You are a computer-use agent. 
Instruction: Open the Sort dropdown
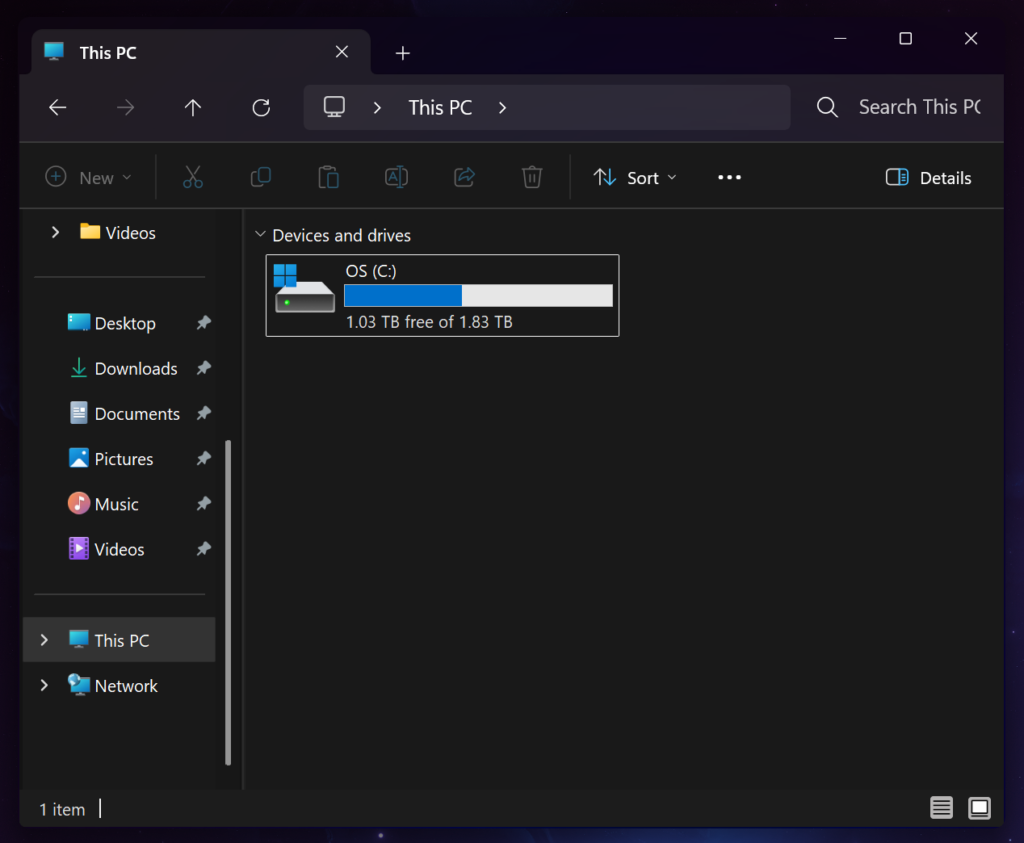coord(635,178)
